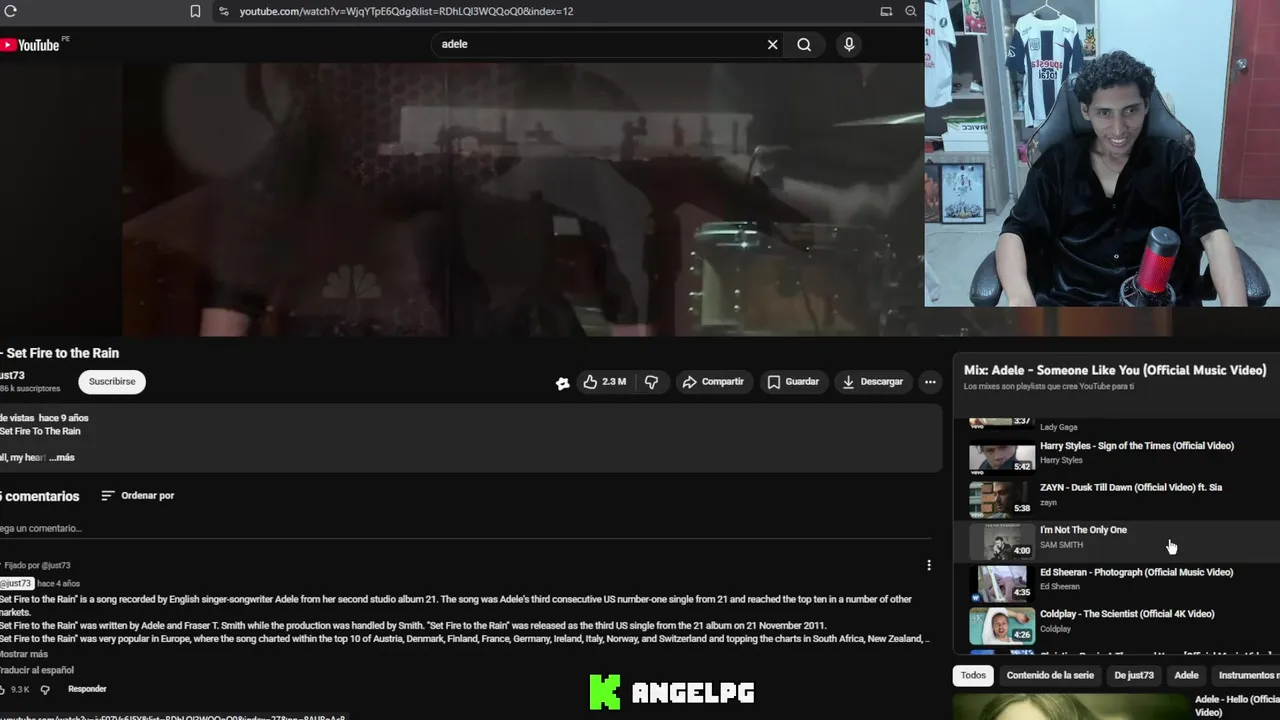The image size is (1280, 720).
Task: Click the video title 'Set Fire to the Rain'
Action: [x=62, y=353]
